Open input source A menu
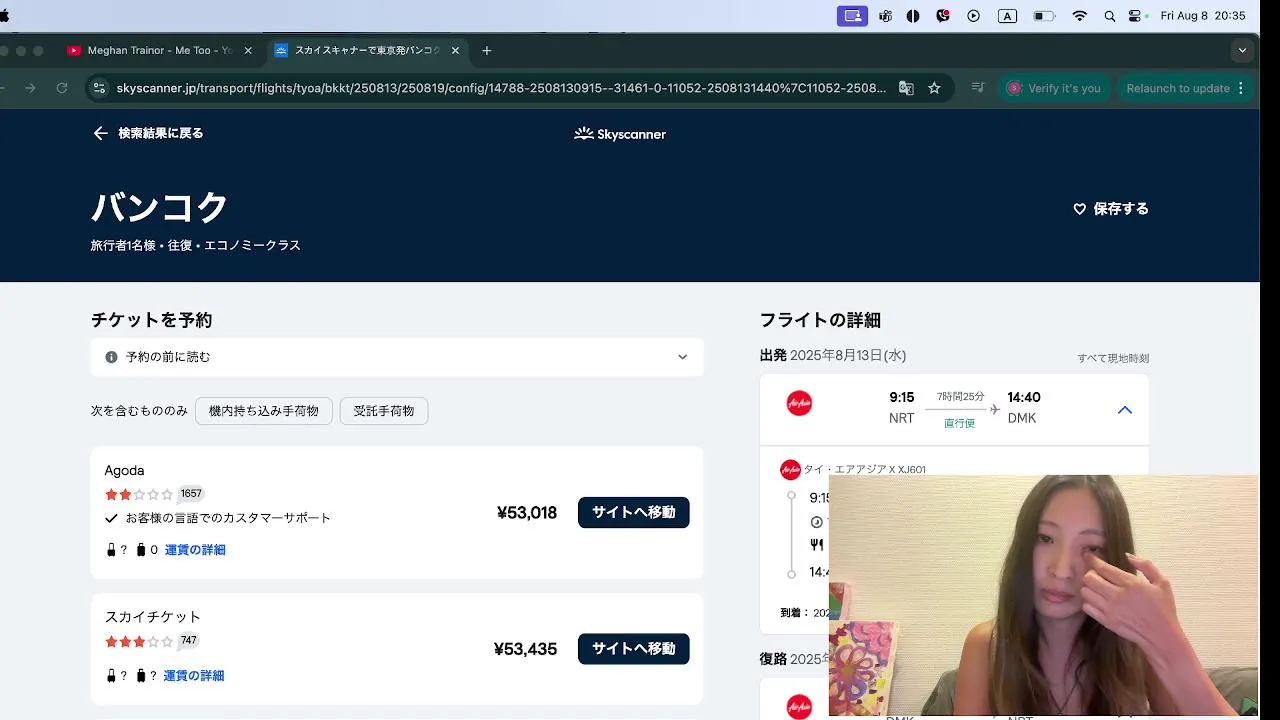Screen dimensions: 1280x720 pos(1007,16)
